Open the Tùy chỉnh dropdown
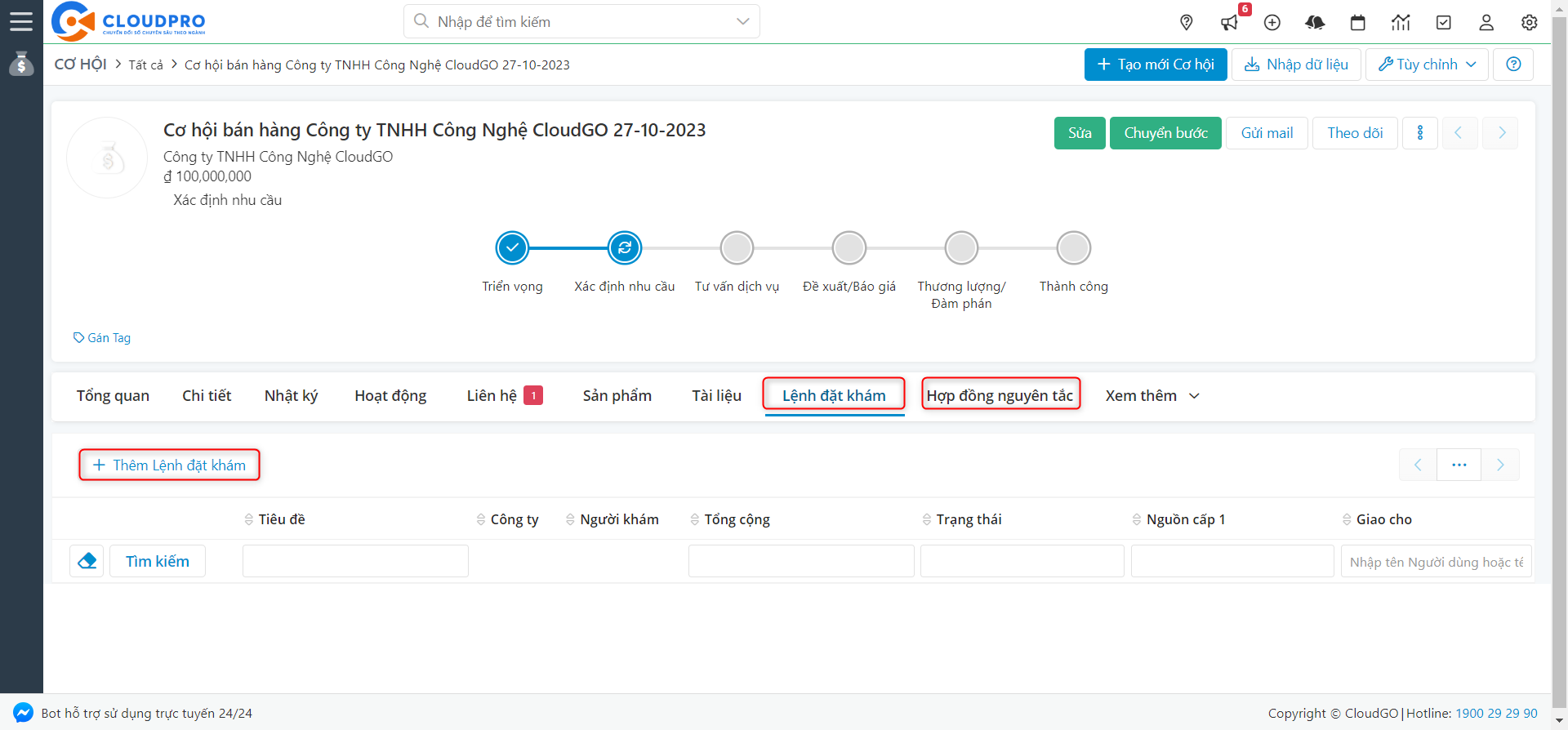This screenshot has height=730, width=1568. (x=1427, y=65)
